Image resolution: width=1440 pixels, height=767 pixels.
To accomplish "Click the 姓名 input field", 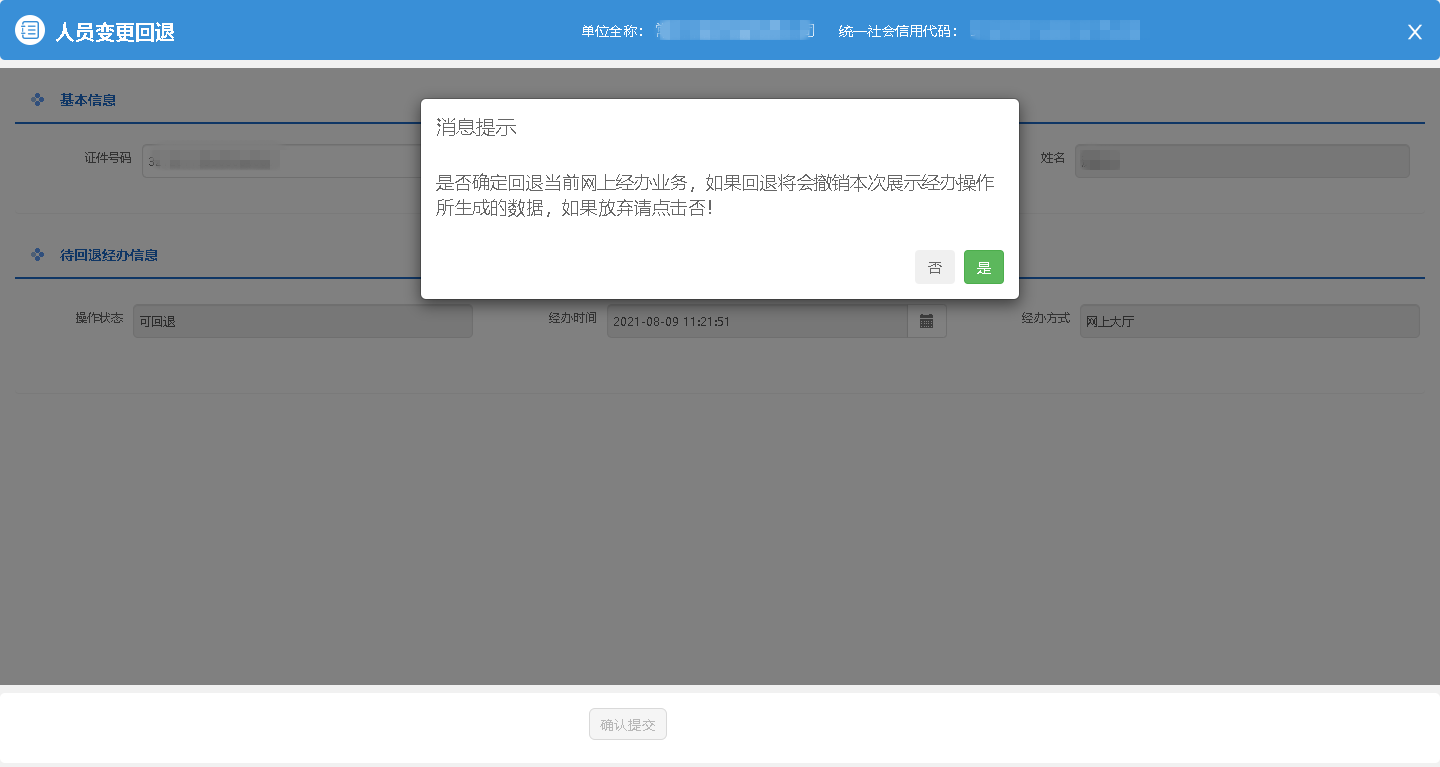I will coord(1241,161).
